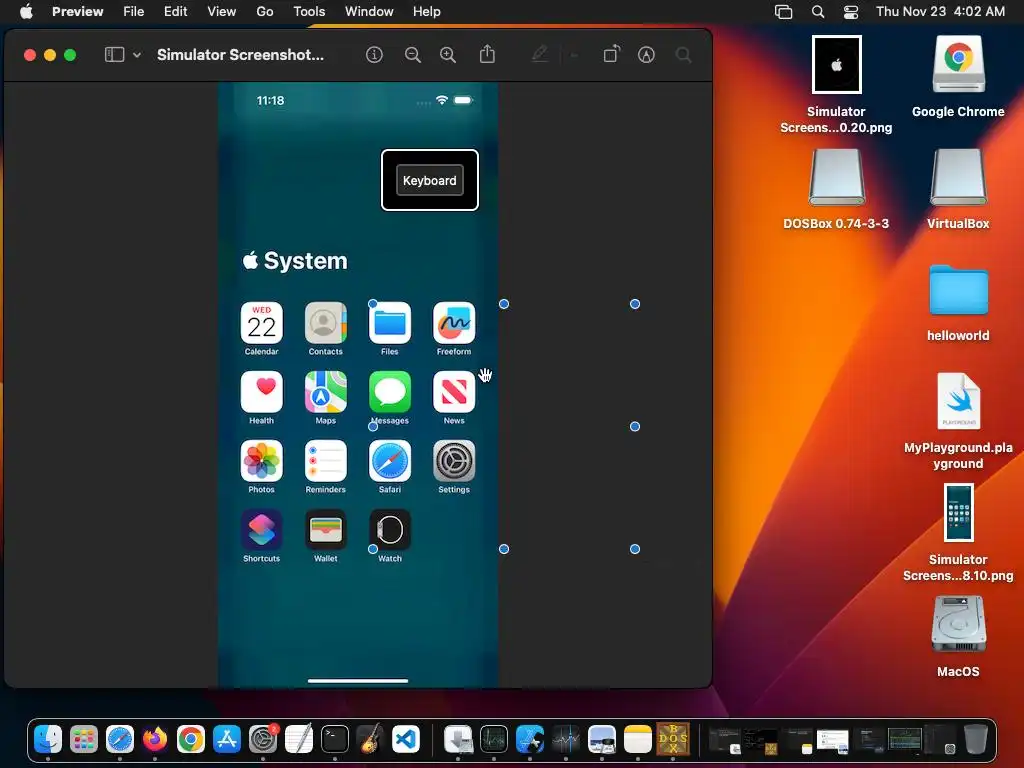Click the Freeform app icon in the image
Screen dimensions: 1024x768
pyautogui.click(x=454, y=323)
